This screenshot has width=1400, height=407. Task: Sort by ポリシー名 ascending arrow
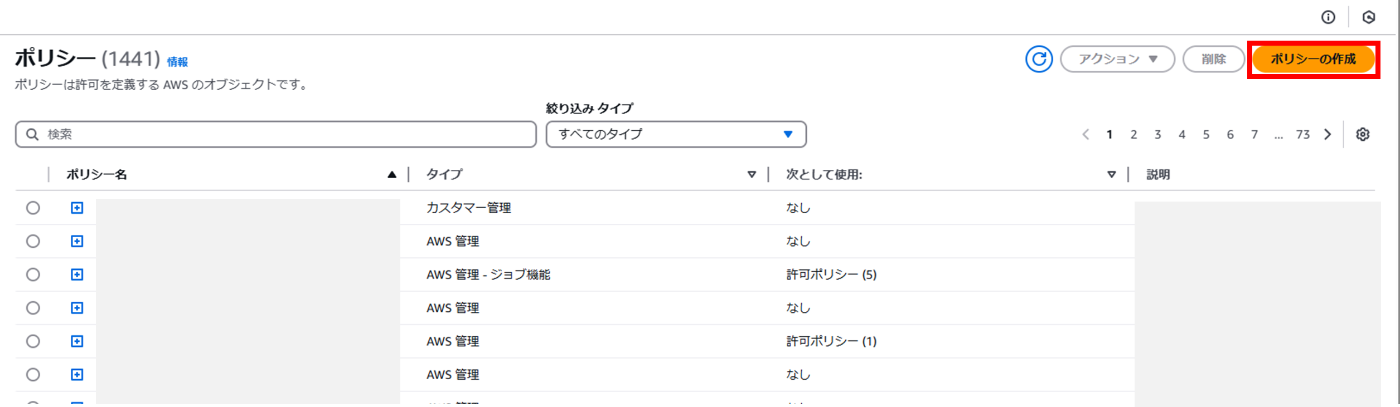coord(392,174)
